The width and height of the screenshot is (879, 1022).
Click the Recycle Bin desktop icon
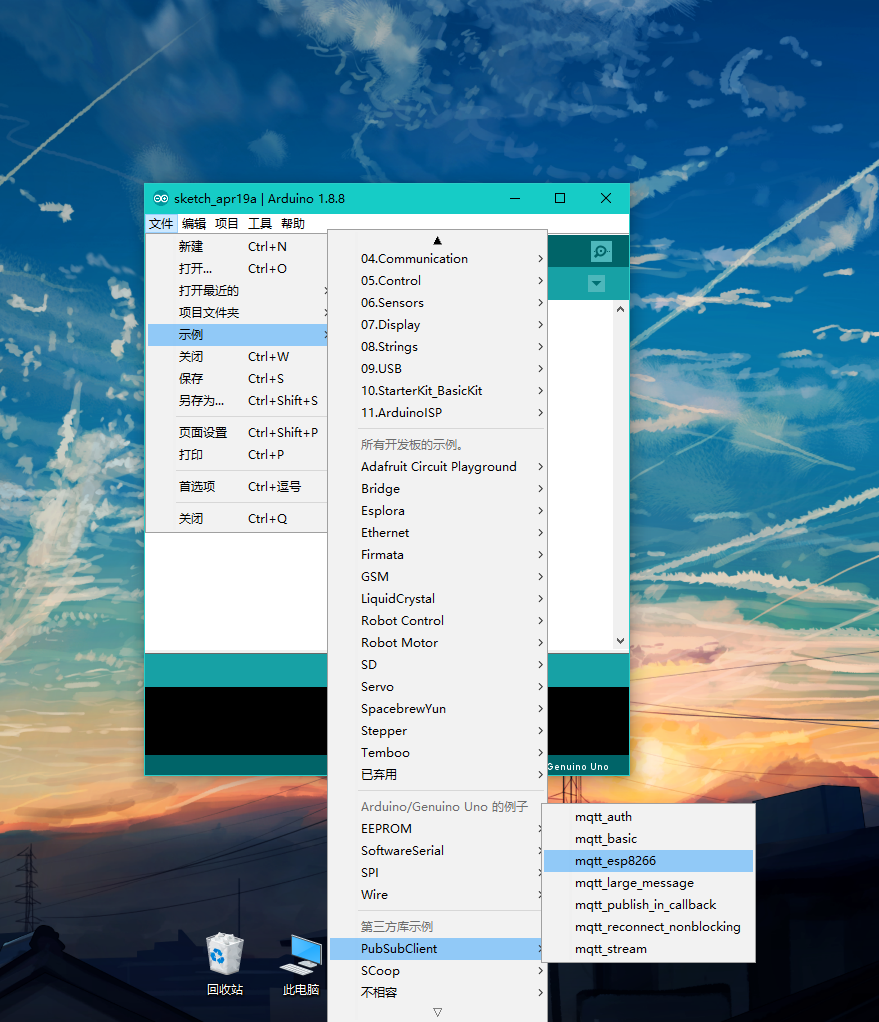pyautogui.click(x=225, y=964)
